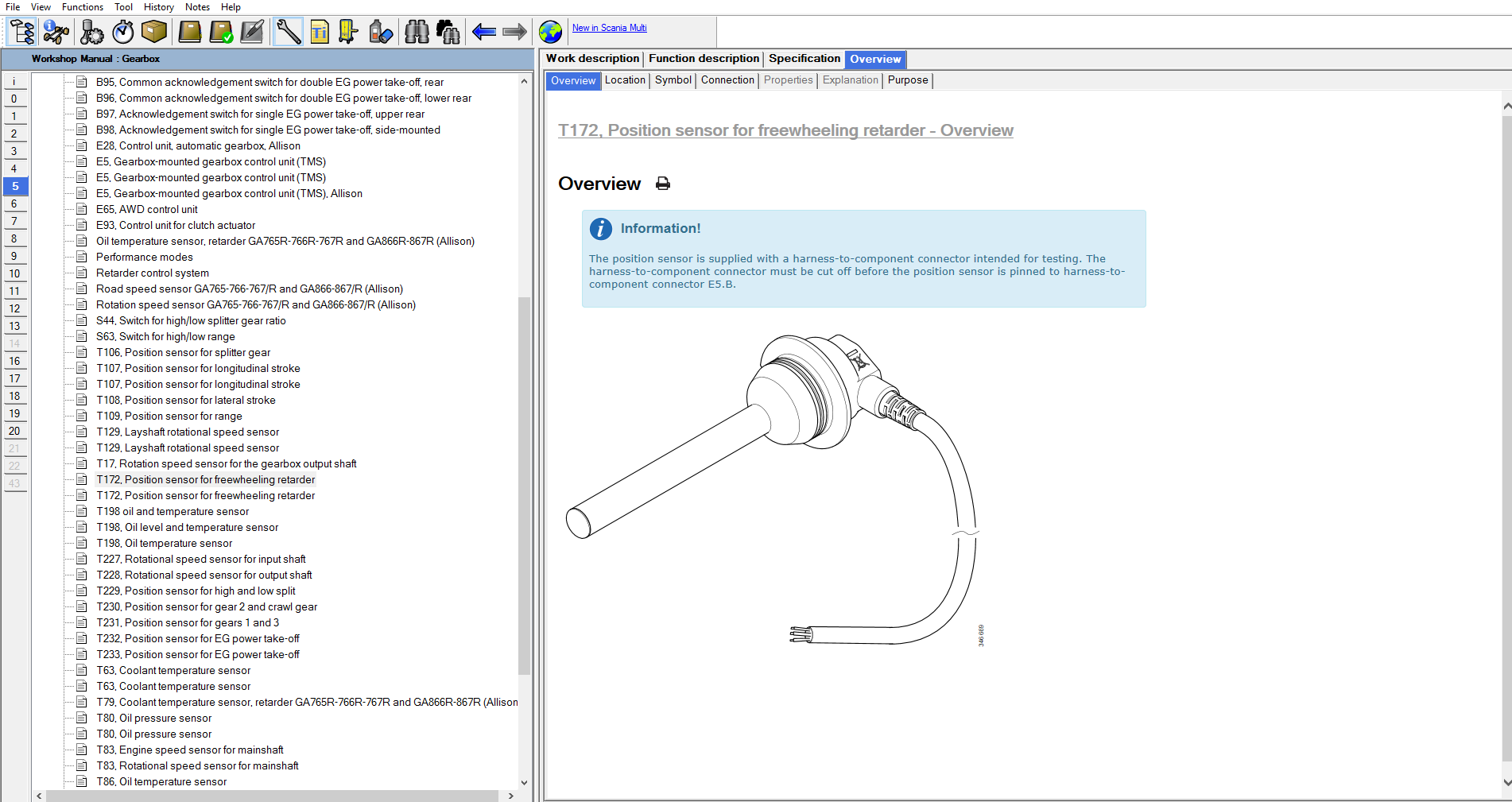This screenshot has height=802, width=1512.
Task: Select Retarder control system in tree
Action: 153,273
